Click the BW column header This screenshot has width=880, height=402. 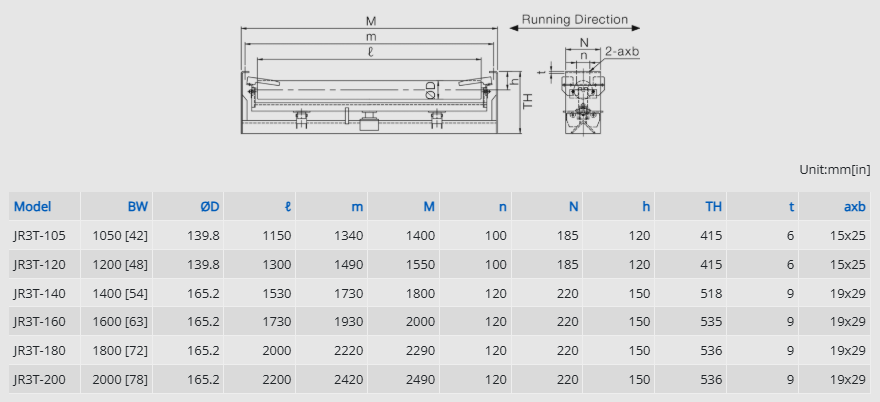click(137, 207)
